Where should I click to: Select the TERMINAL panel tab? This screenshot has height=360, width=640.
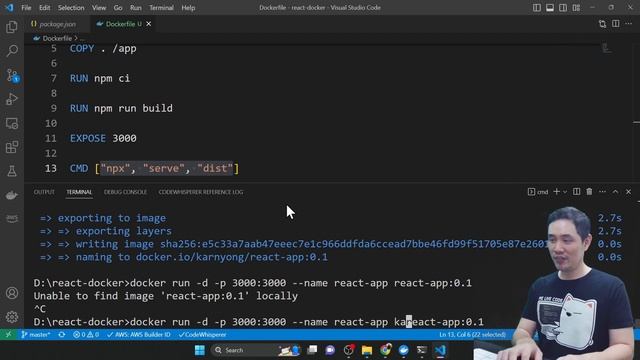click(x=79, y=192)
